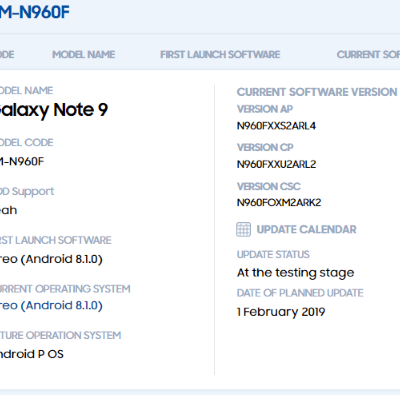Click the date 1 February 2019
This screenshot has width=400, height=395.
[x=281, y=312]
